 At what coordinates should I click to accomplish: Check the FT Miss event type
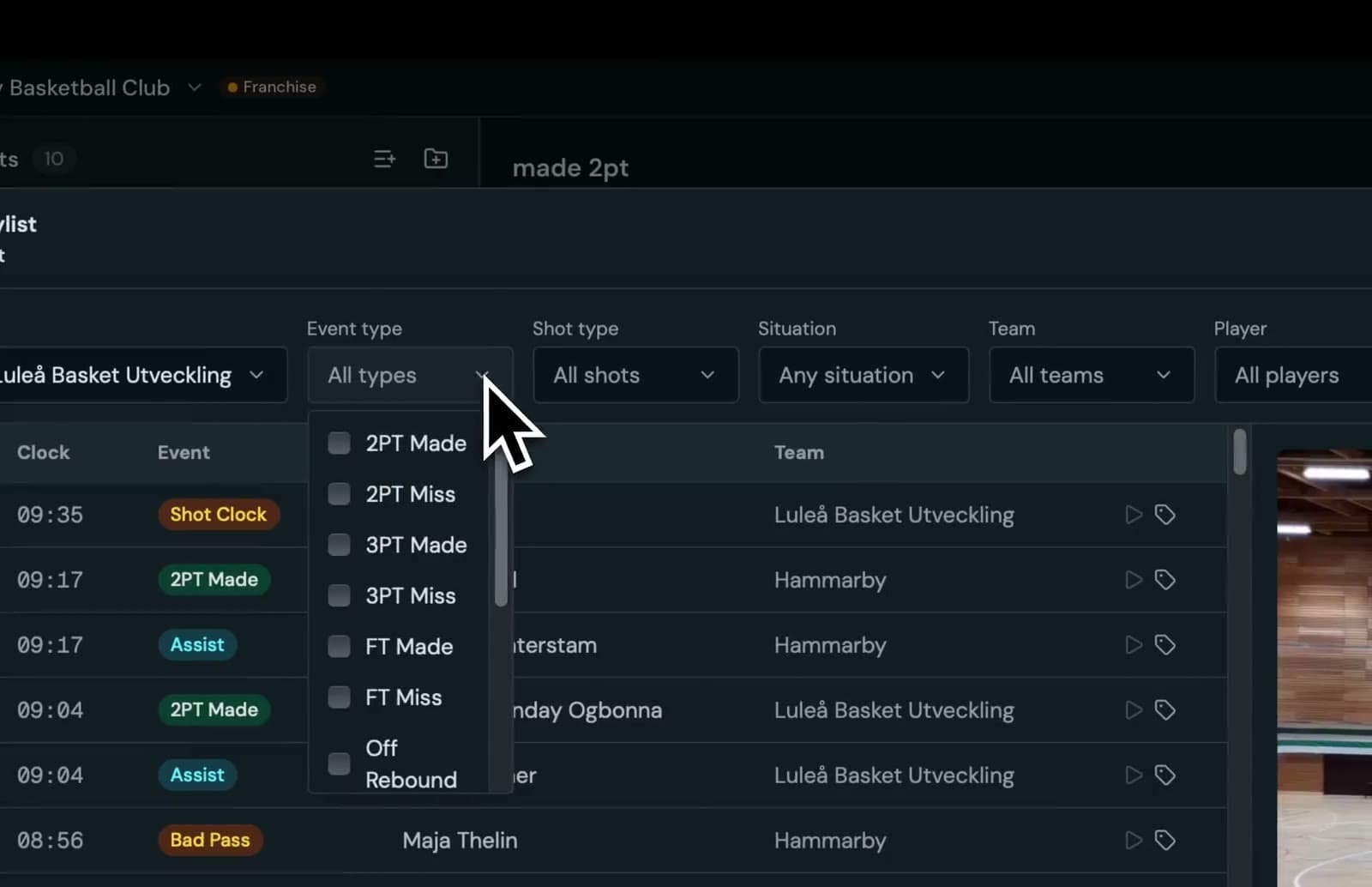click(340, 697)
